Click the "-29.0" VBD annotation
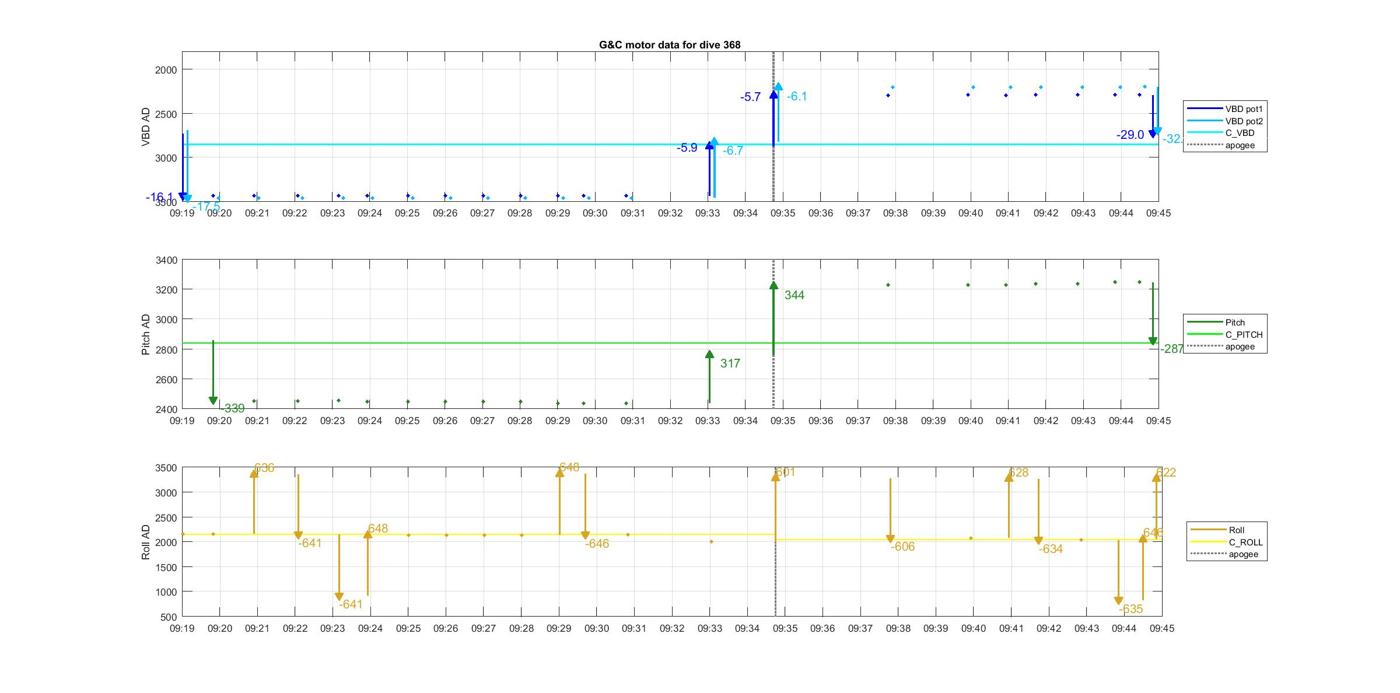 point(1130,135)
